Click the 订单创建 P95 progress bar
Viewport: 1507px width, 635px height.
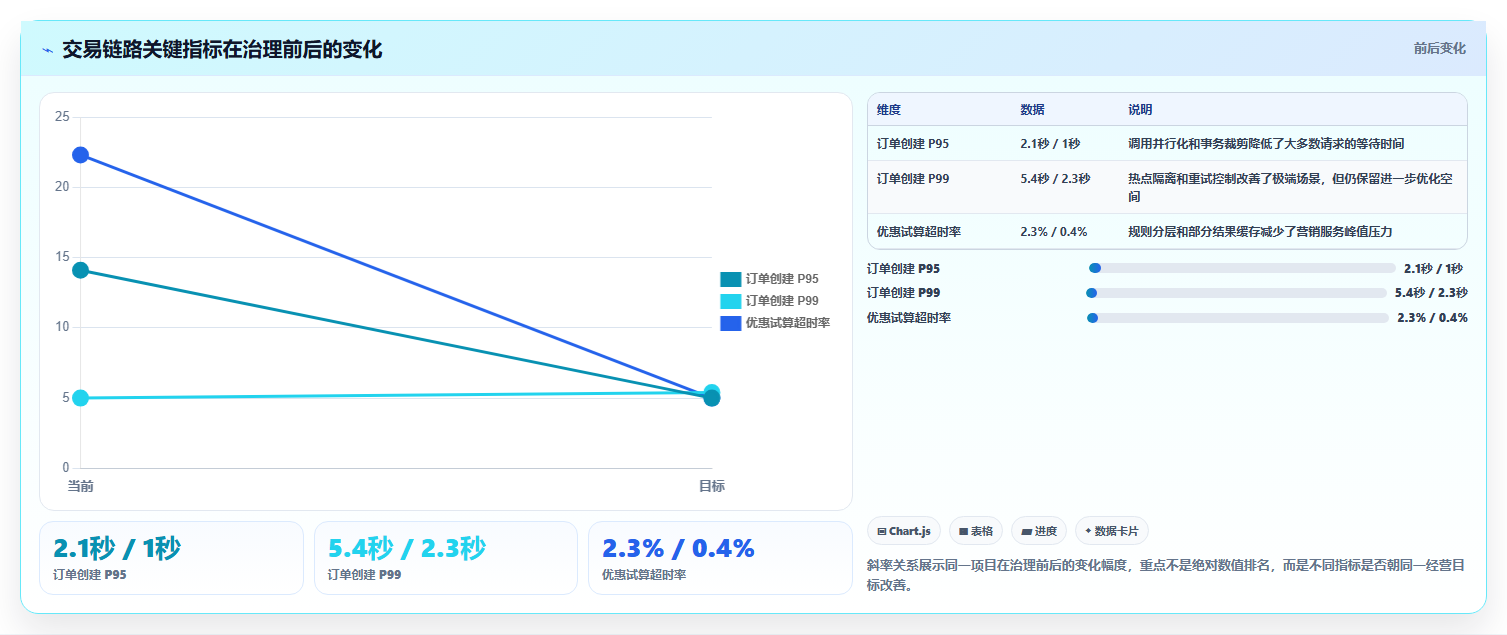pos(1242,268)
